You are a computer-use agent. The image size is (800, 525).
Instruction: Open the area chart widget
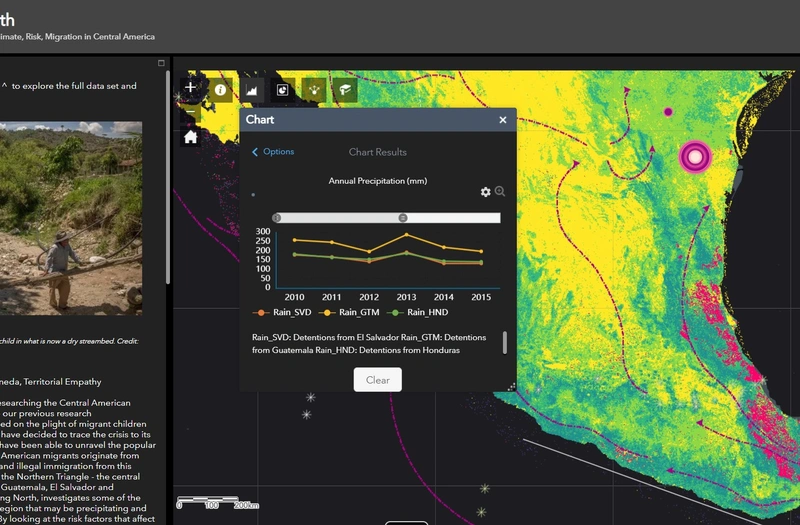(x=252, y=90)
